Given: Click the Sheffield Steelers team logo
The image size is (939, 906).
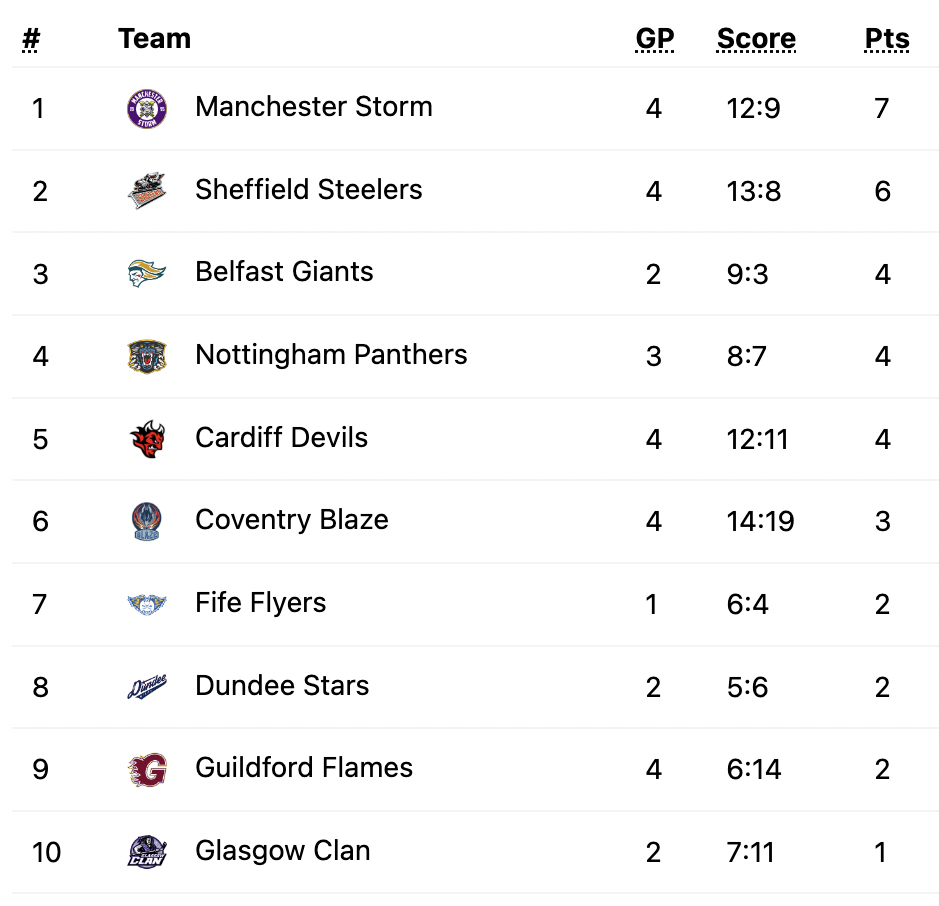Looking at the screenshot, I should [147, 191].
